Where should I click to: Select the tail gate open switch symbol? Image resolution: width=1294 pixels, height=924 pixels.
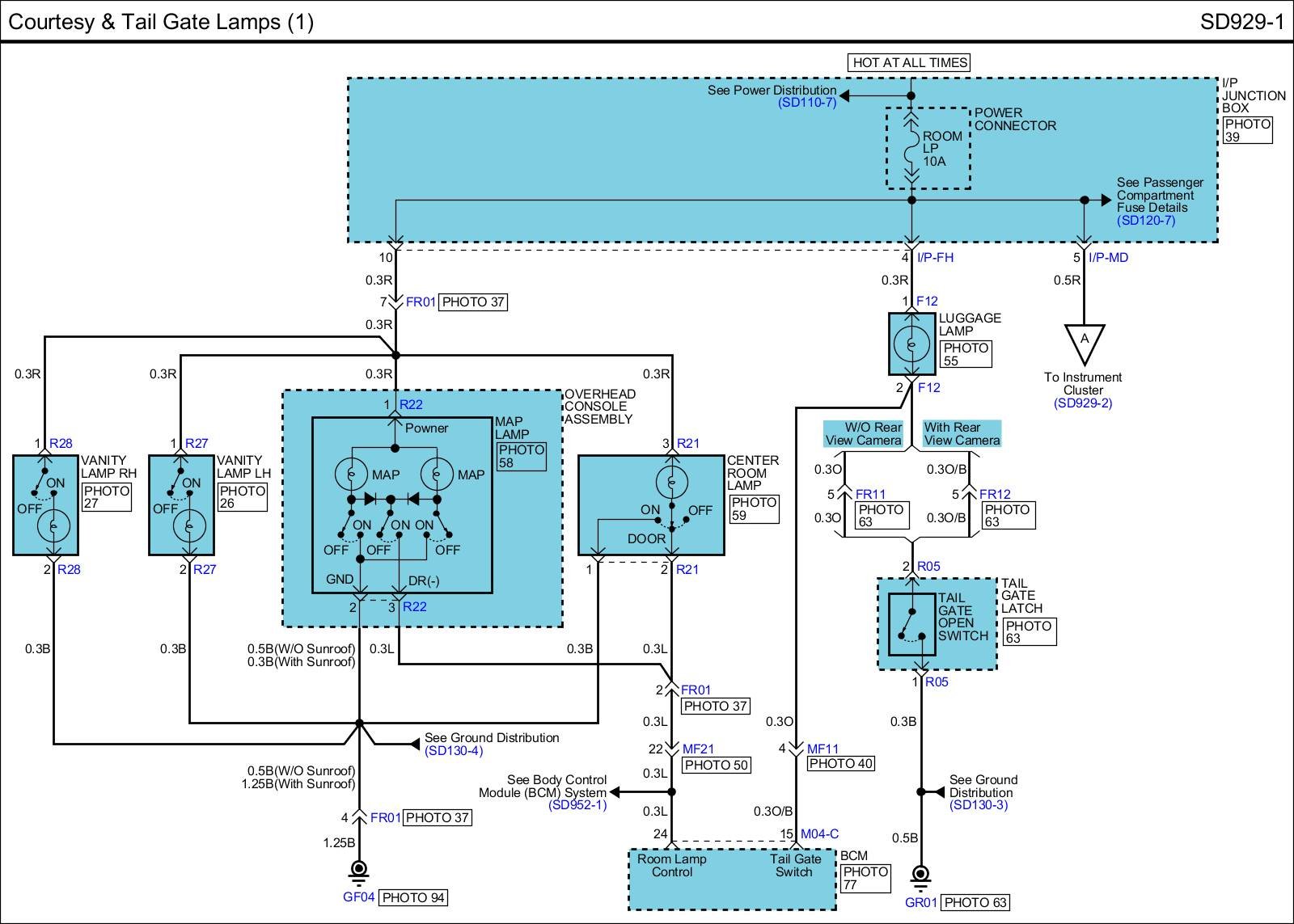(912, 624)
